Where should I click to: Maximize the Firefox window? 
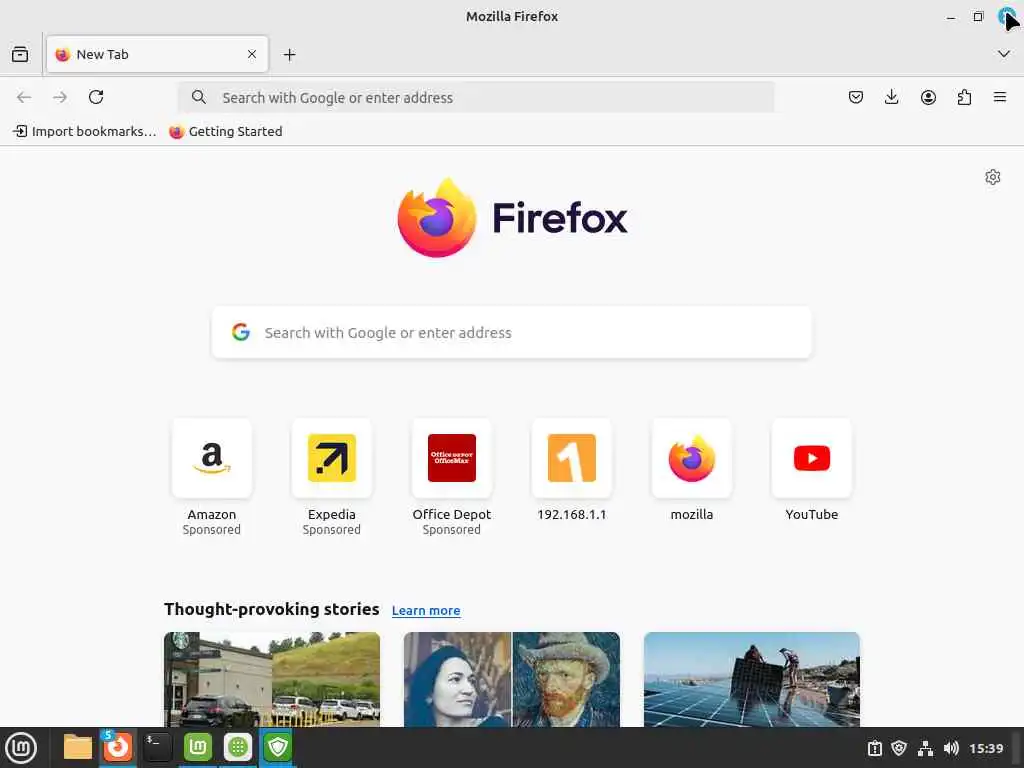[978, 17]
